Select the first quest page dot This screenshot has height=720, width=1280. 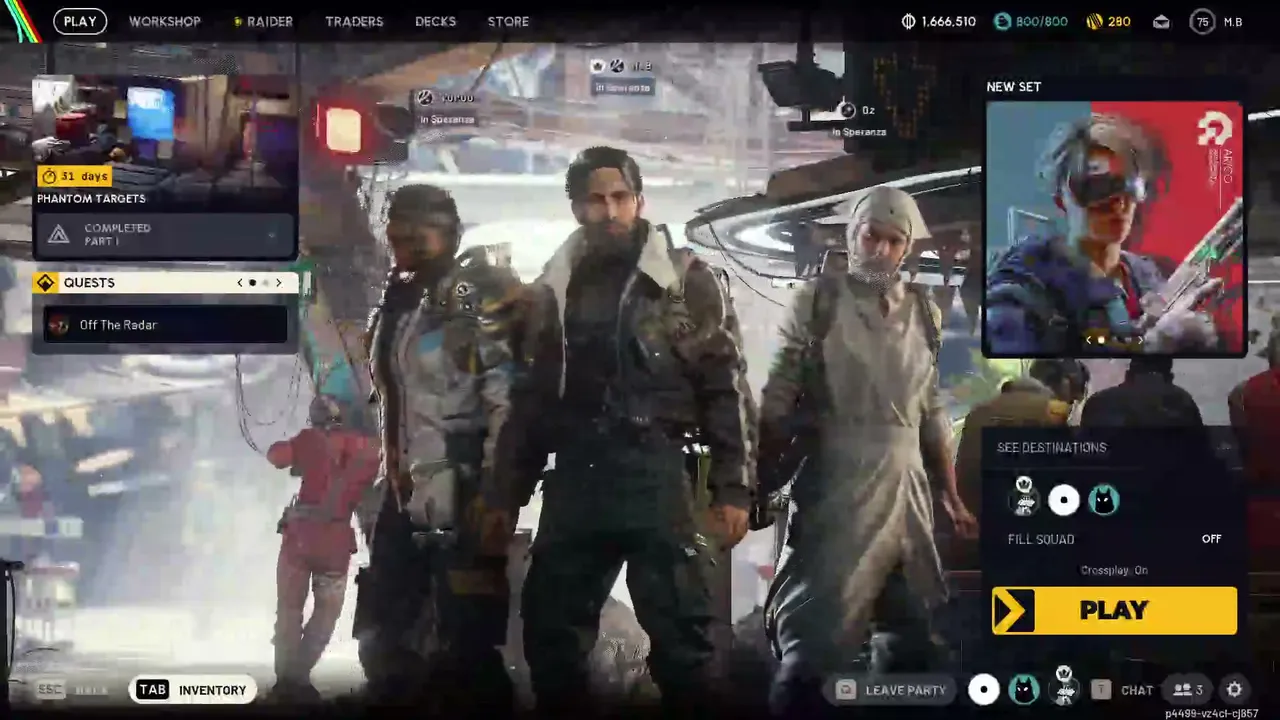click(252, 283)
